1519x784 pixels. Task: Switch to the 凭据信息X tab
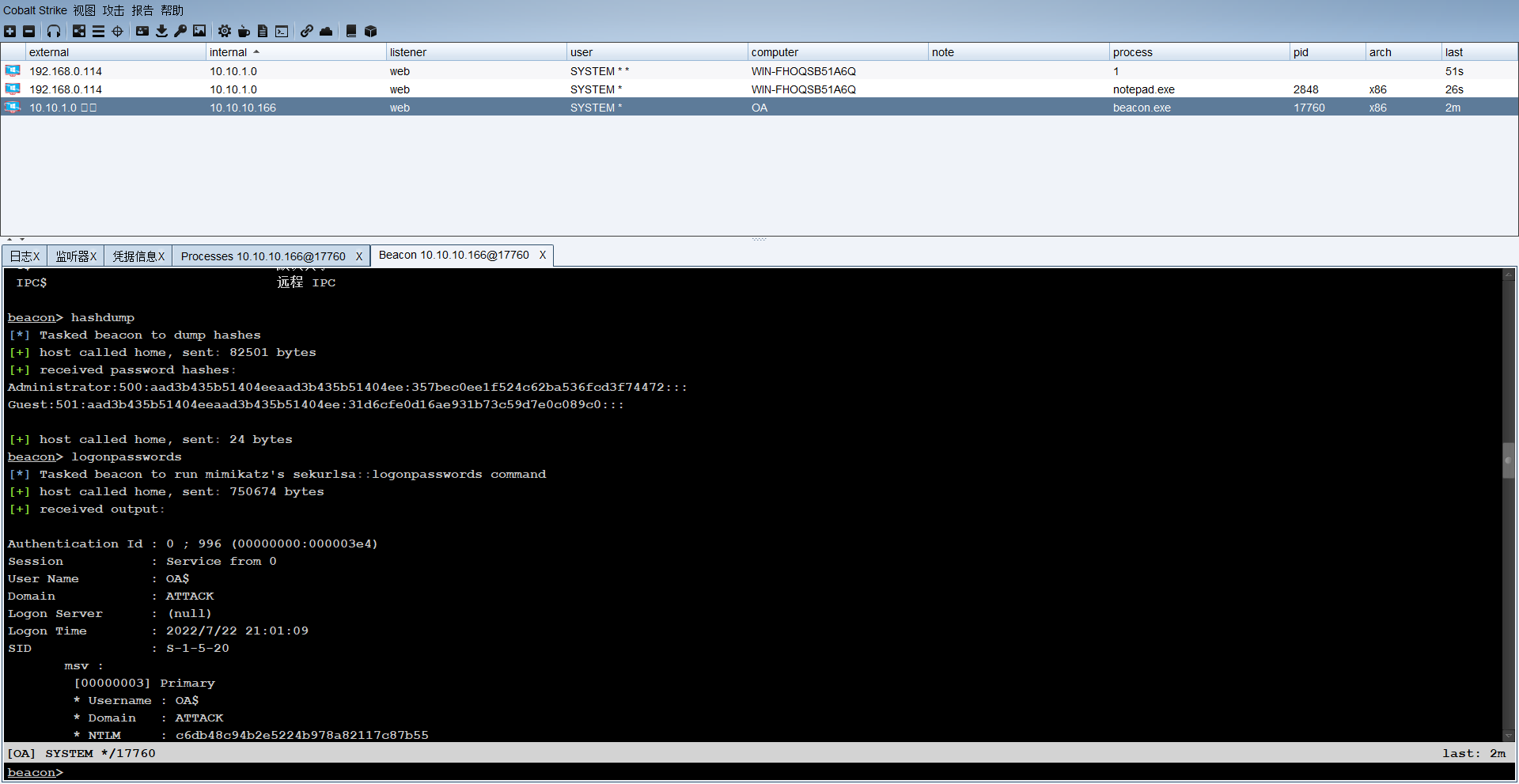click(138, 256)
